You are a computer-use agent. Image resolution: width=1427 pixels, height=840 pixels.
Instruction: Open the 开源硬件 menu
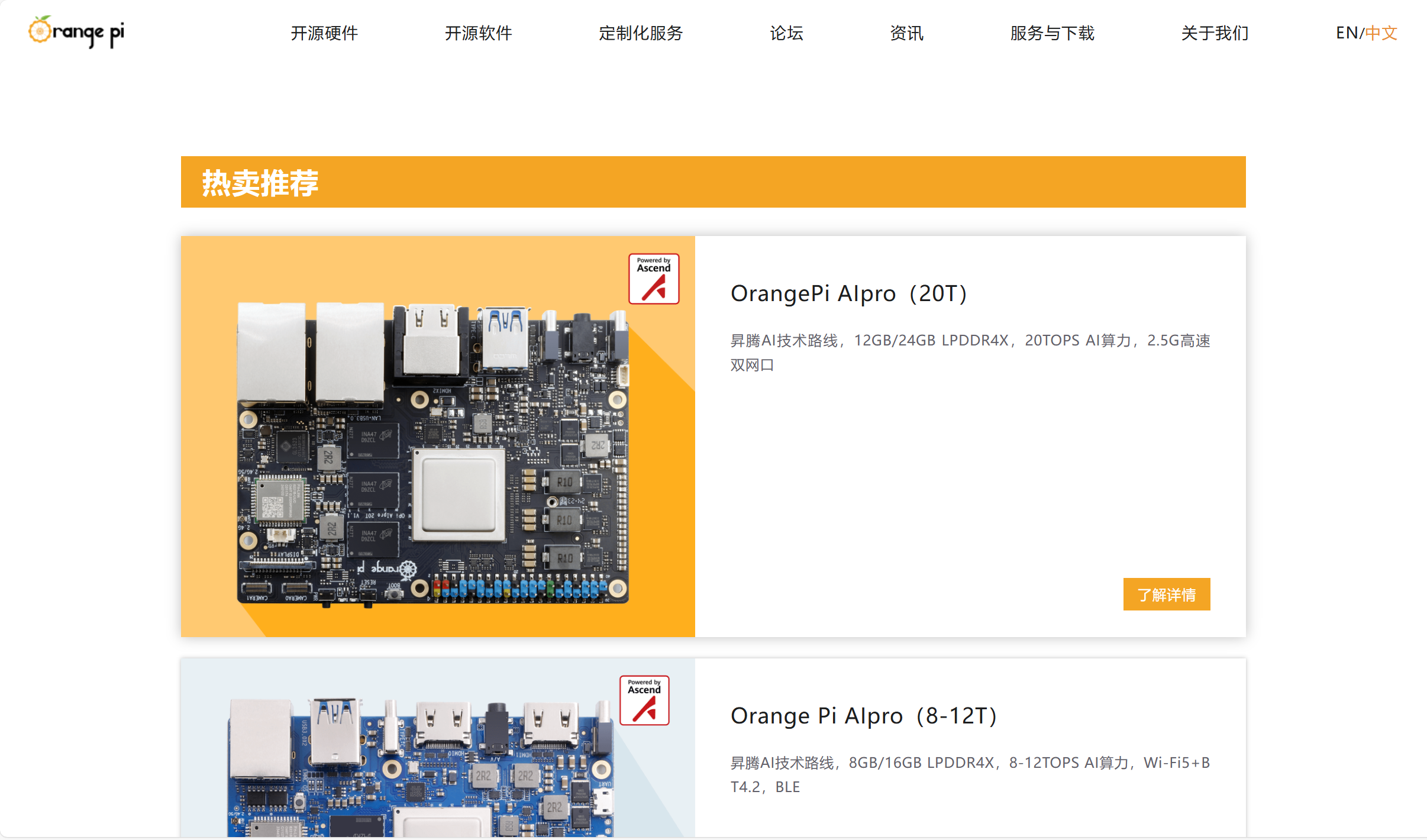click(324, 33)
